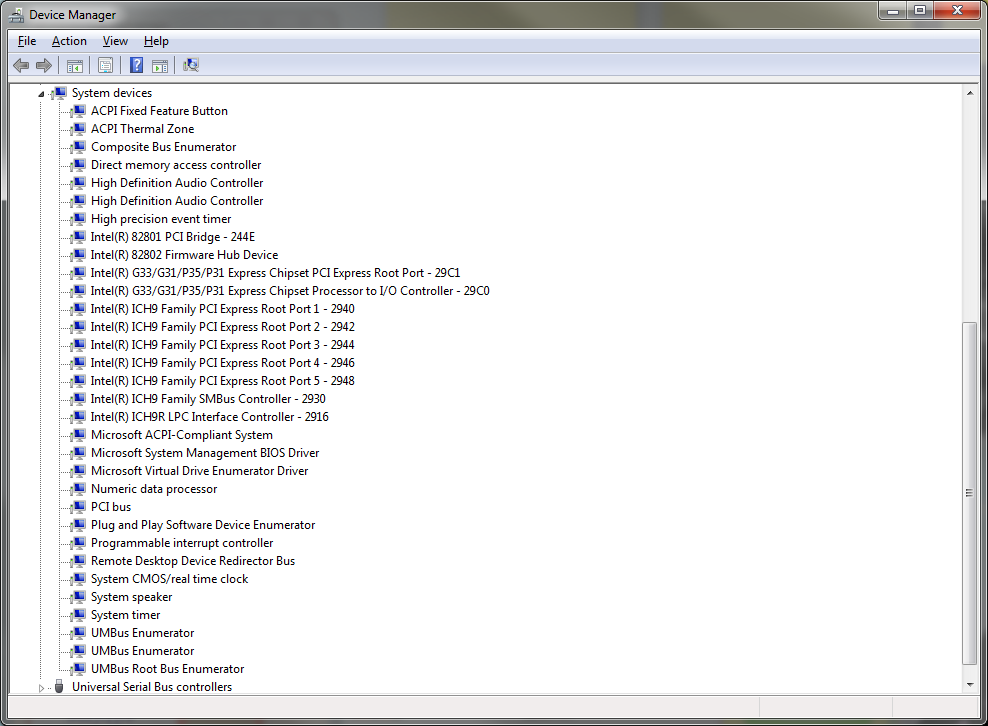Click the System devices category icon

pos(60,93)
